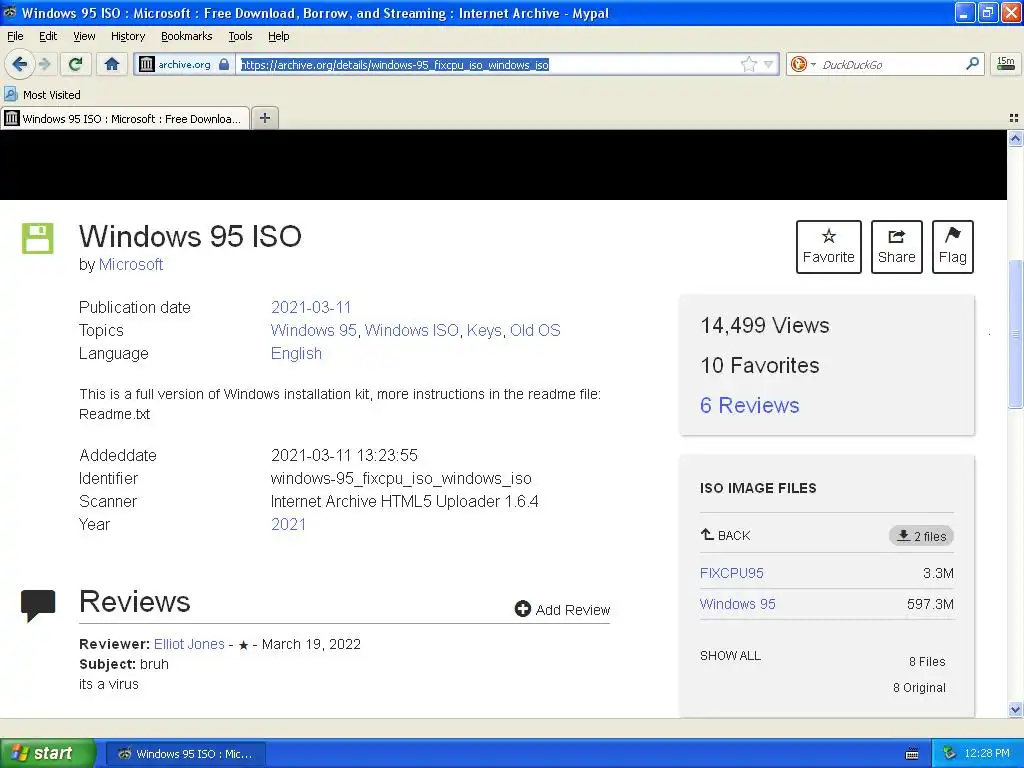Viewport: 1024px width, 768px height.
Task: Open the Windows Start button
Action: point(48,753)
